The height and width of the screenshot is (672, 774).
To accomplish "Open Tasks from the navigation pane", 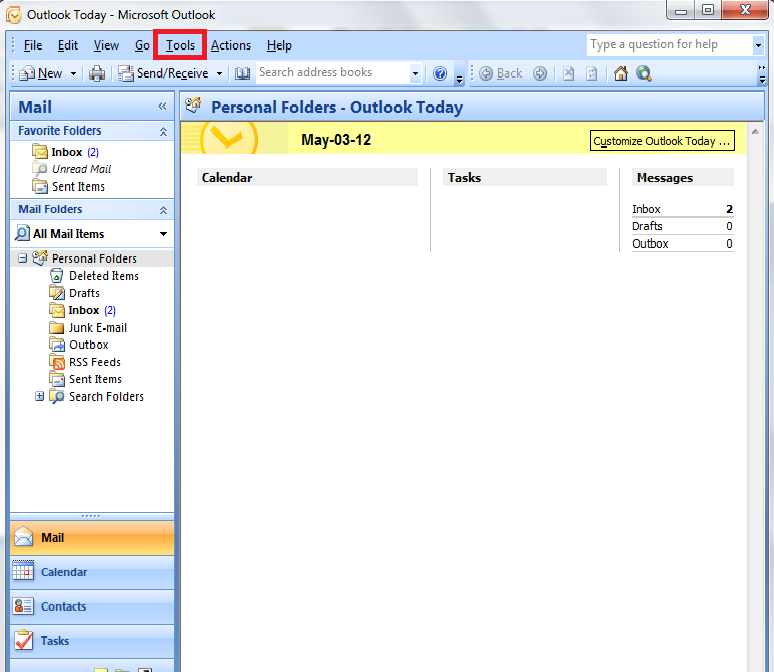I will (55, 641).
